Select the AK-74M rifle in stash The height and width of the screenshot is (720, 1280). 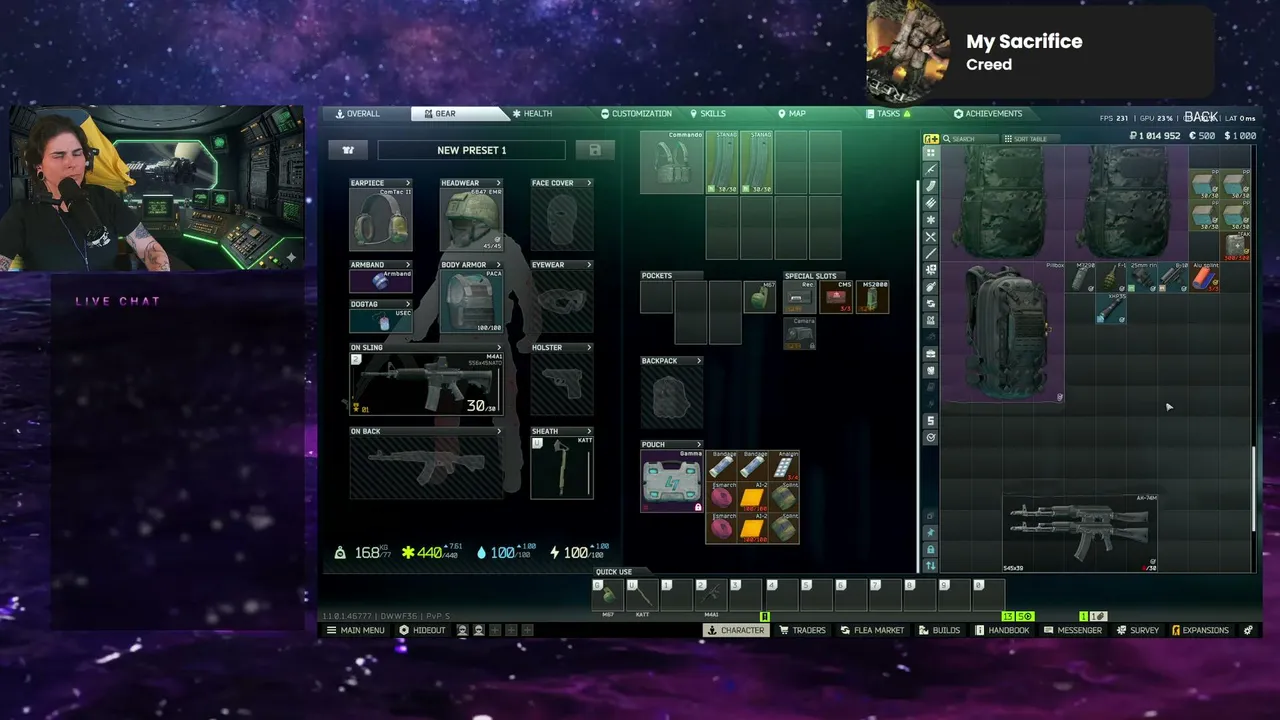[x=1081, y=533]
